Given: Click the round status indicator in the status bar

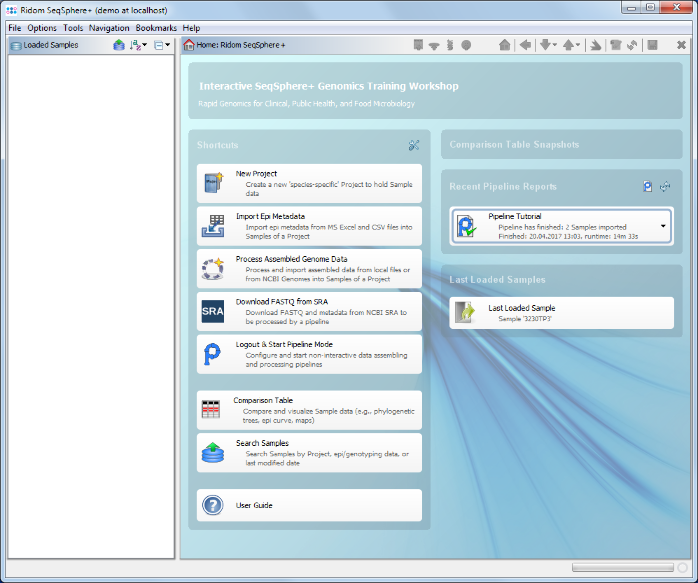Looking at the screenshot, I should click(682, 567).
